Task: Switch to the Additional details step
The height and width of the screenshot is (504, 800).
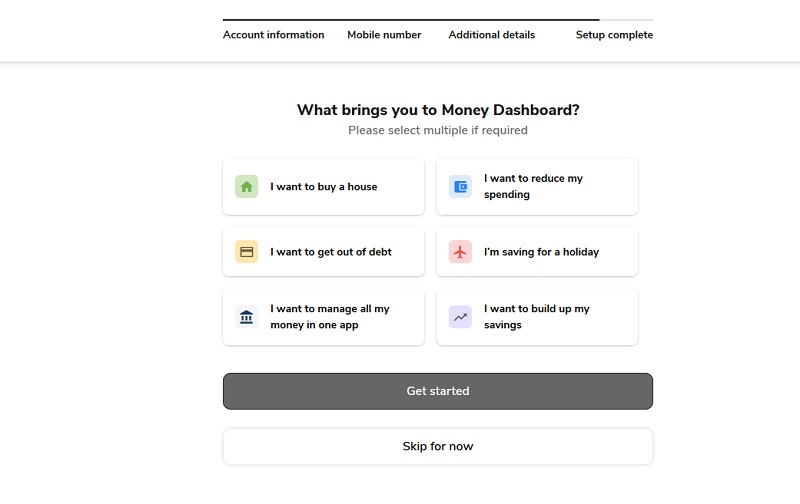Action: point(491,35)
